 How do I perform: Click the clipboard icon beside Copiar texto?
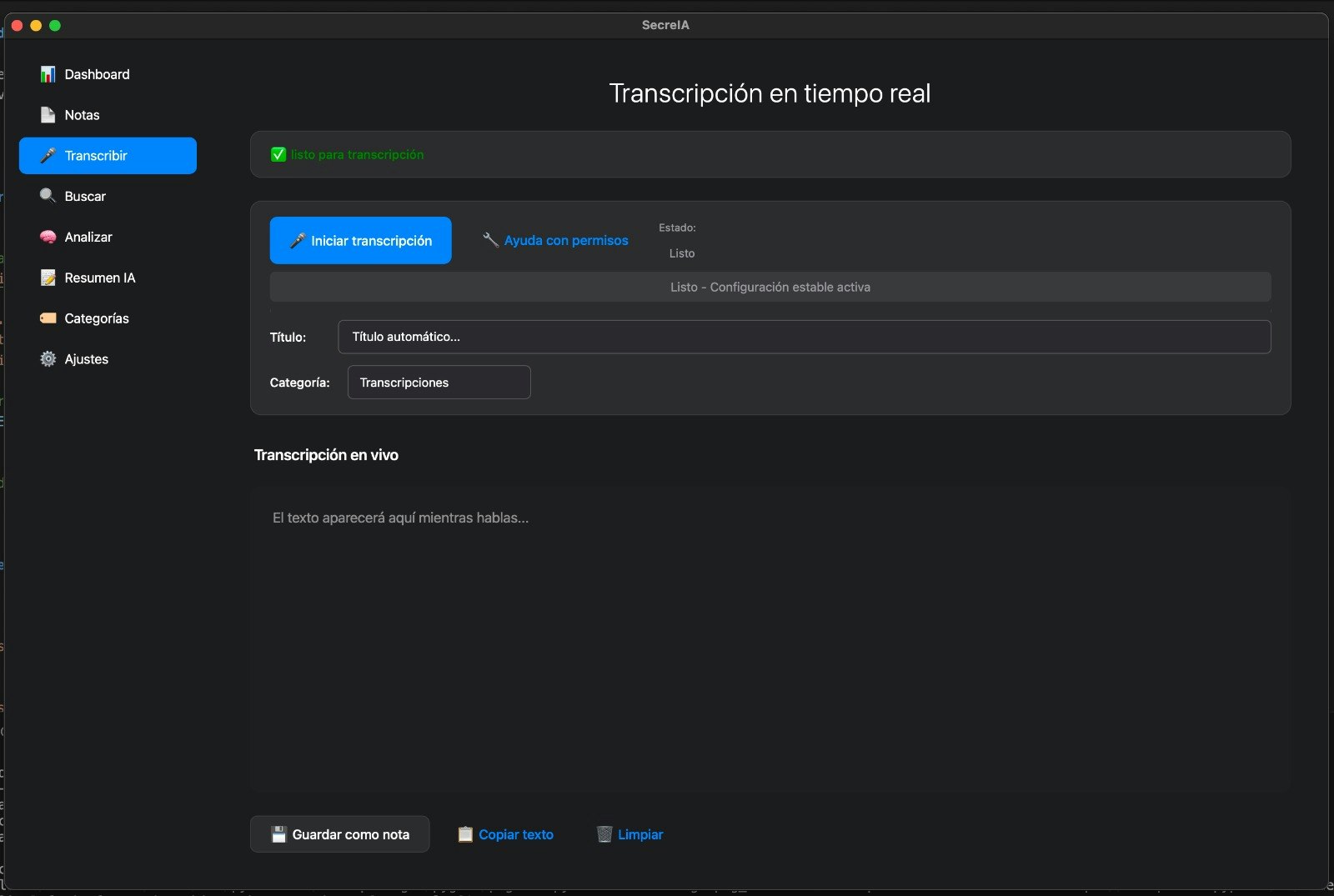pos(465,834)
